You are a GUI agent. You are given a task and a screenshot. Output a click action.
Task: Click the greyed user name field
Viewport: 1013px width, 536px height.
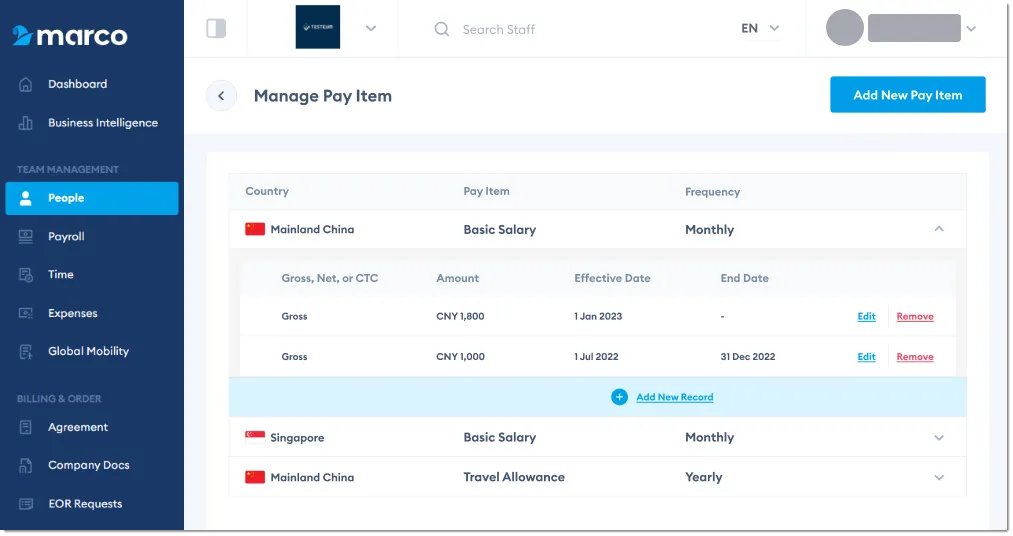click(914, 28)
